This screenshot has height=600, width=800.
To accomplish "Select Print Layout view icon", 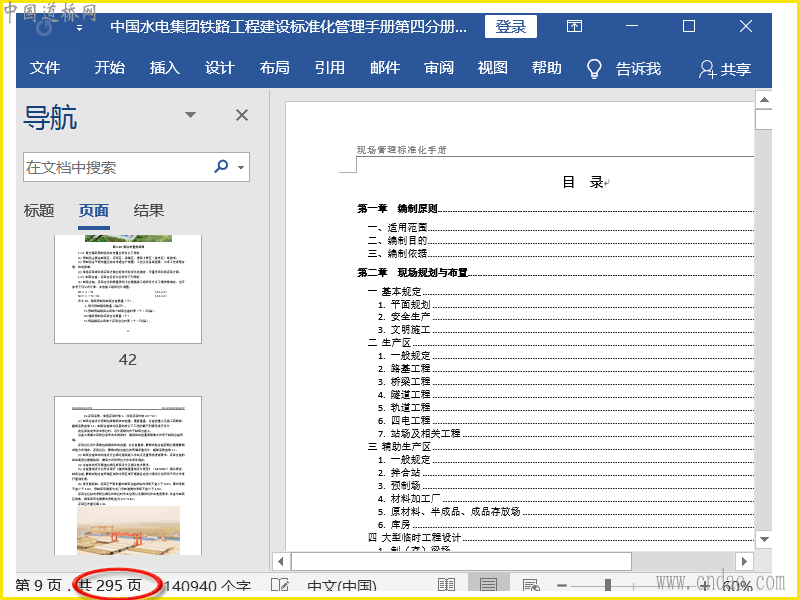I will [488, 585].
